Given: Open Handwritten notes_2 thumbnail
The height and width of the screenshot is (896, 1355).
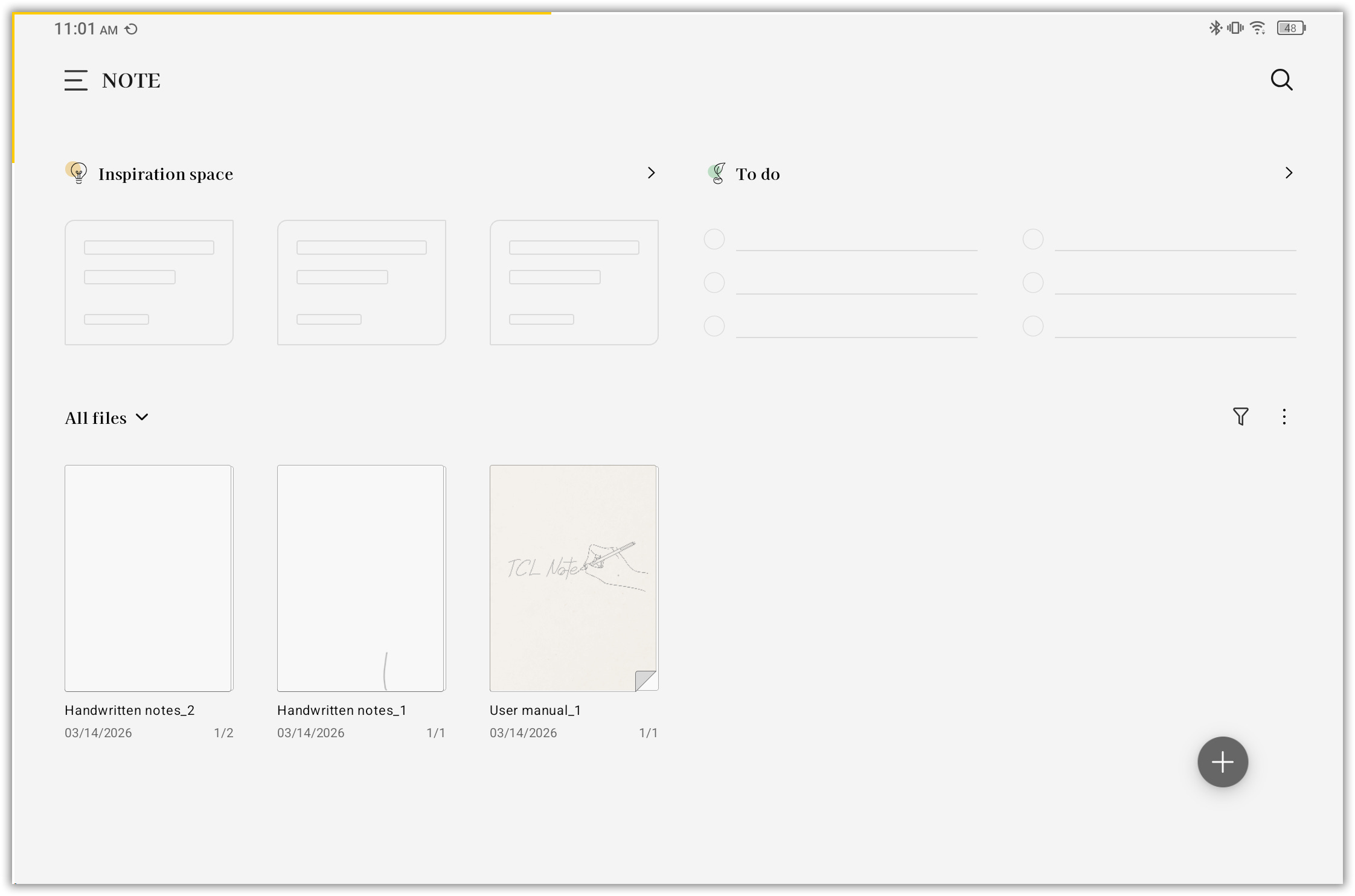Looking at the screenshot, I should (x=149, y=578).
